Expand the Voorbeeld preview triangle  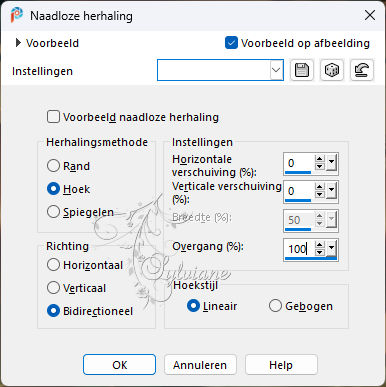tap(18, 43)
